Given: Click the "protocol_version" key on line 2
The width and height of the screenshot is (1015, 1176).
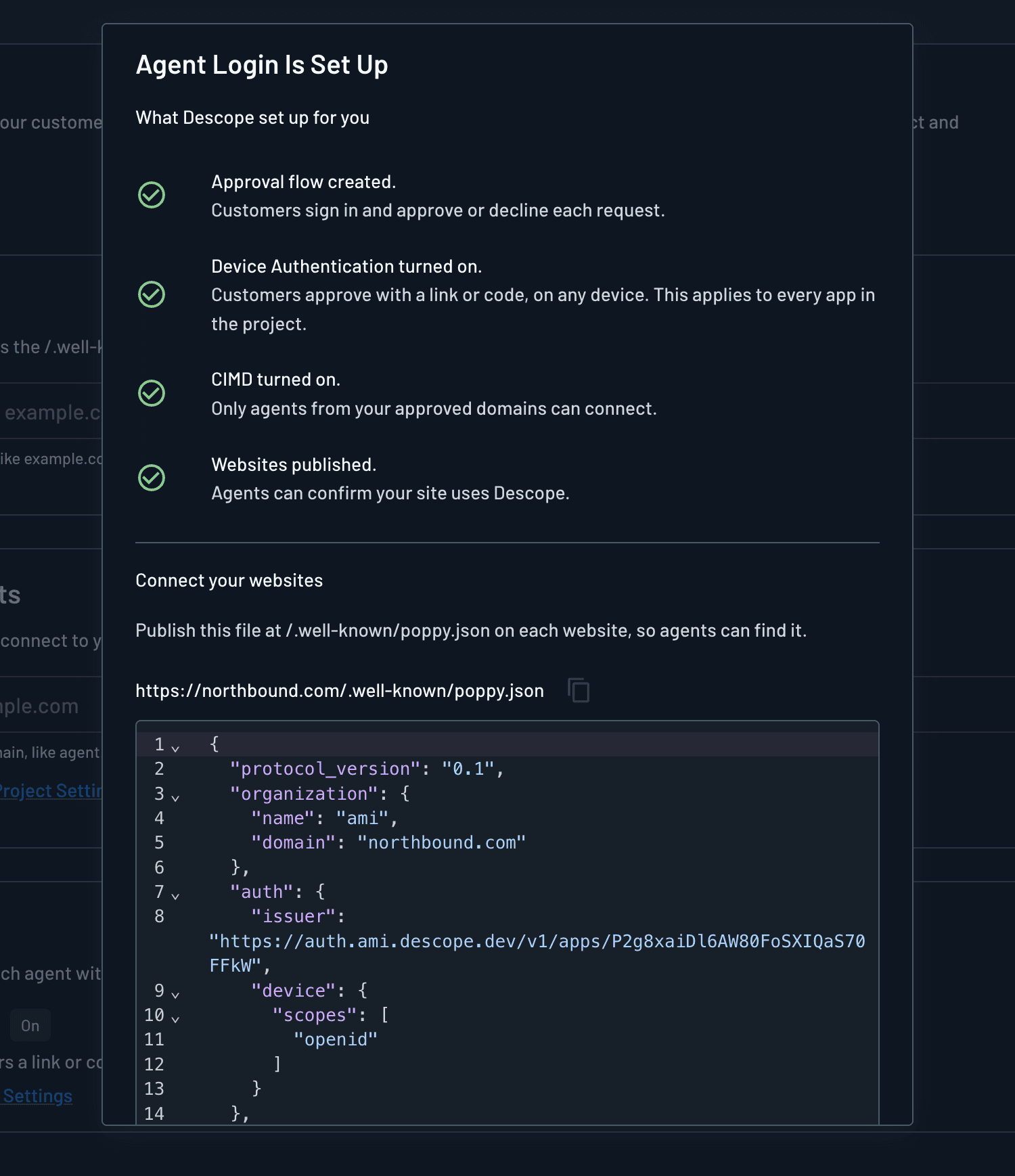Looking at the screenshot, I should (x=325, y=769).
